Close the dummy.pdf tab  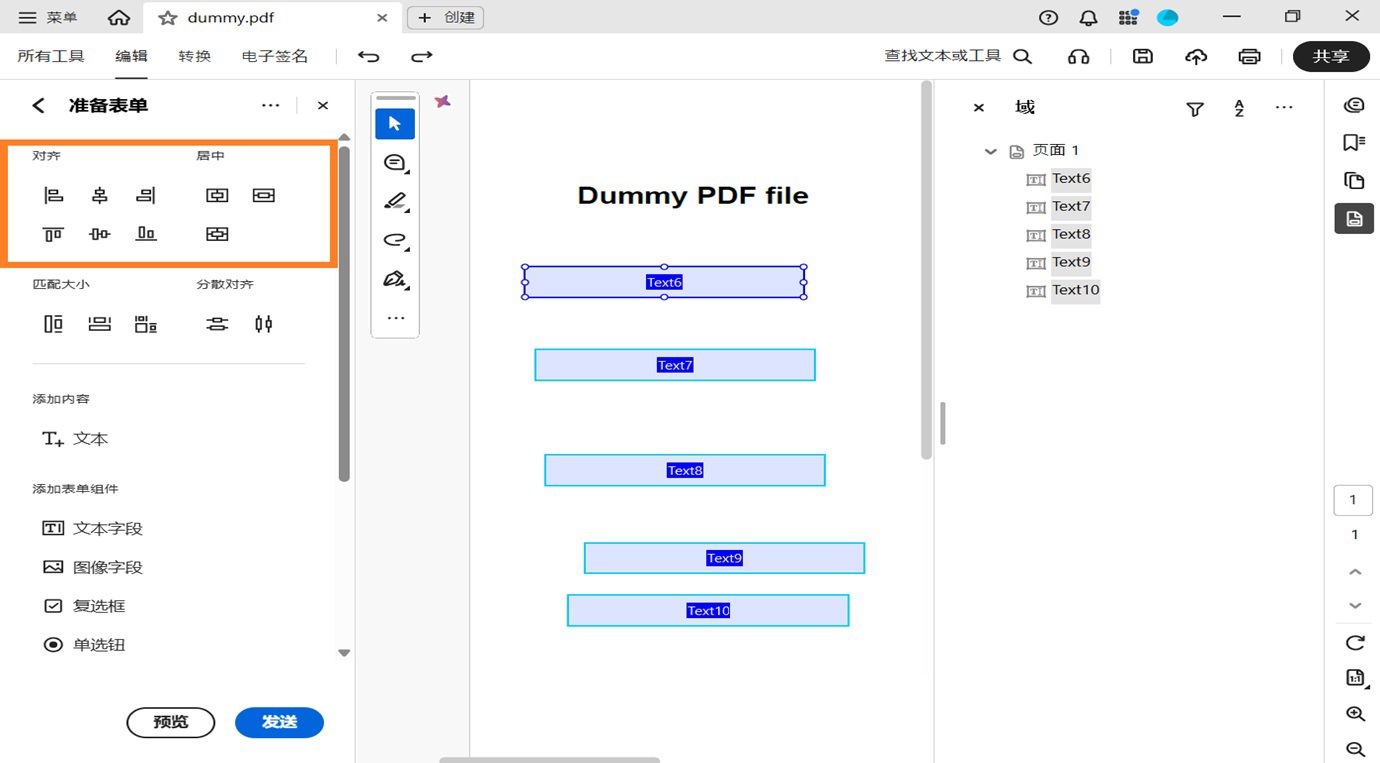pos(382,18)
